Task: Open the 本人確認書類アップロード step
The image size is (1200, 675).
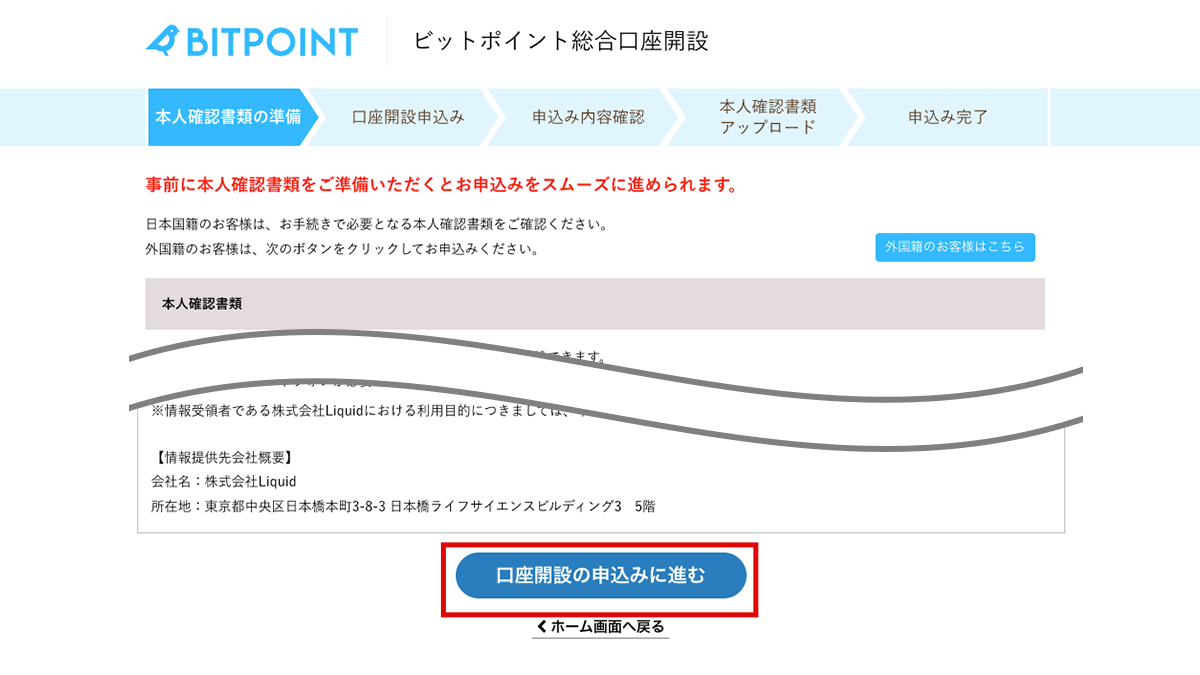Action: (x=768, y=117)
